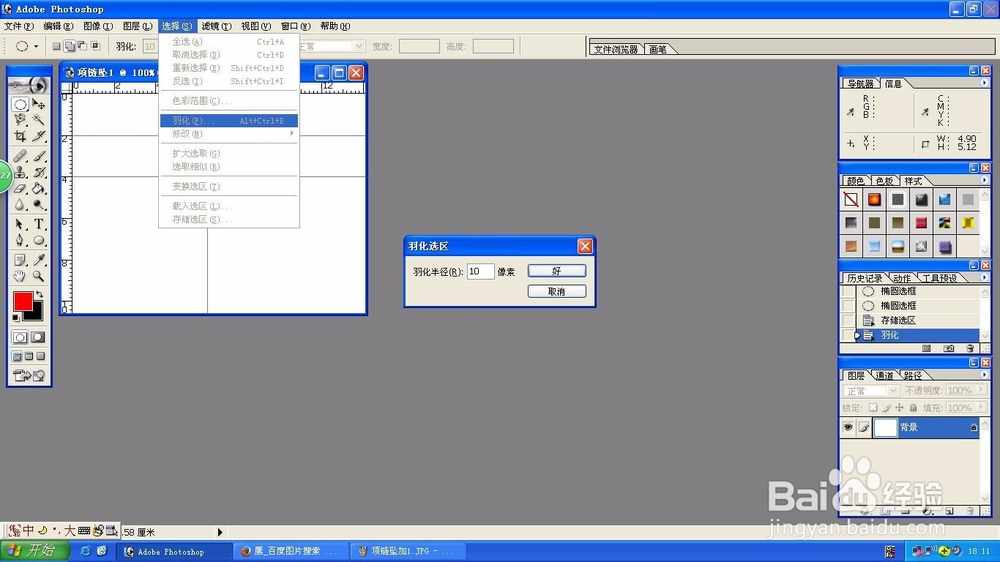Switch to the 通道 tab
1000x562 pixels.
(884, 376)
